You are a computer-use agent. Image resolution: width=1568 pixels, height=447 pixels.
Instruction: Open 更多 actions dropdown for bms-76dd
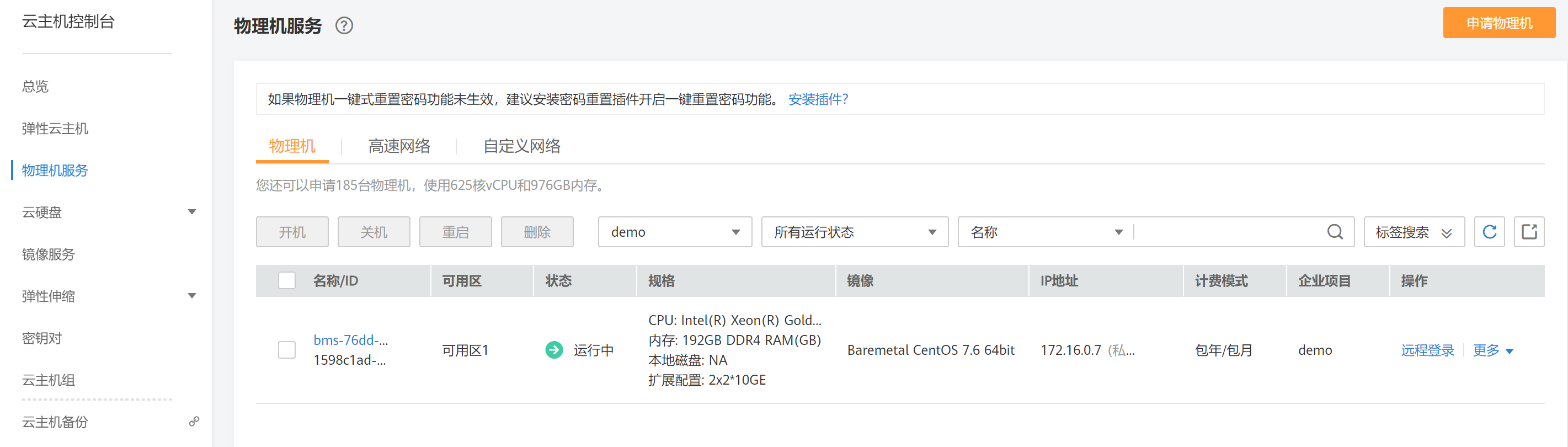1493,350
